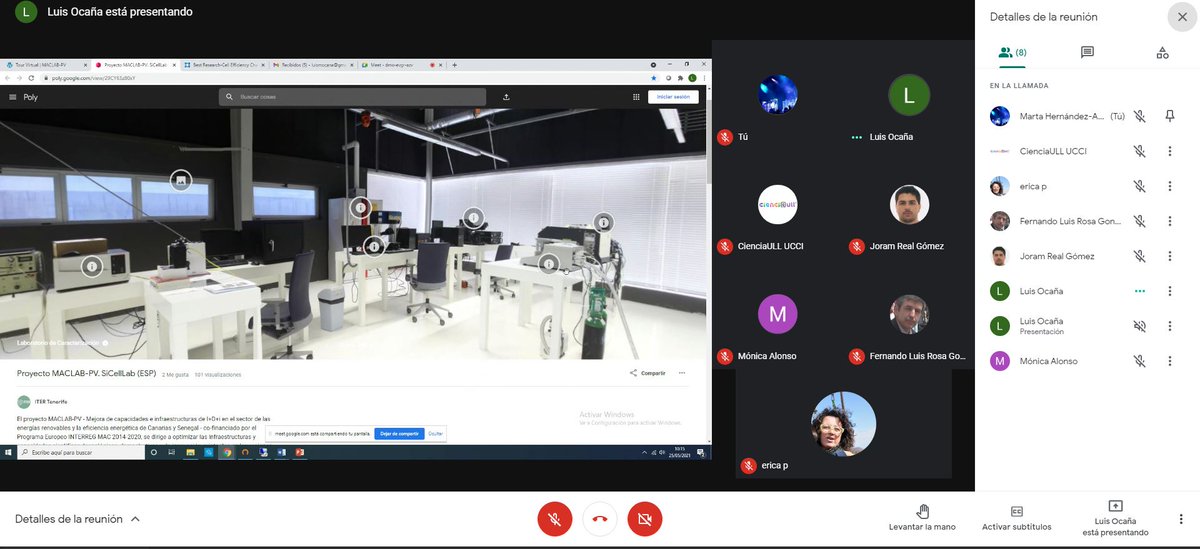The image size is (1200, 549).
Task: Switch to the chat tab
Action: [1087, 52]
